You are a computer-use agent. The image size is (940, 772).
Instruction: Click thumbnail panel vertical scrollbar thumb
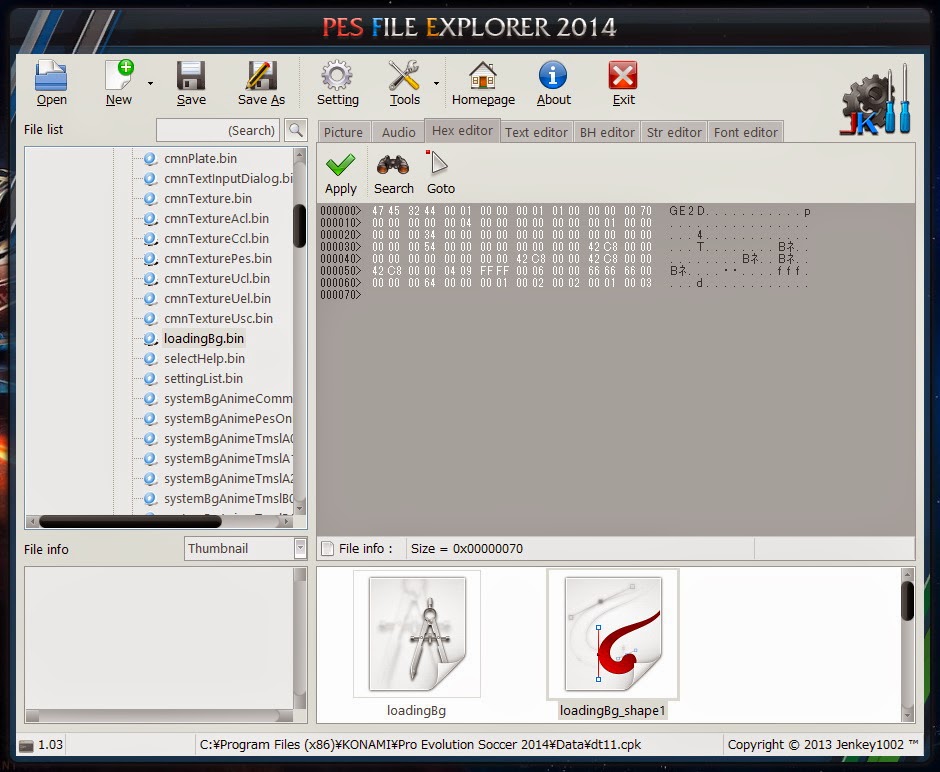[908, 601]
